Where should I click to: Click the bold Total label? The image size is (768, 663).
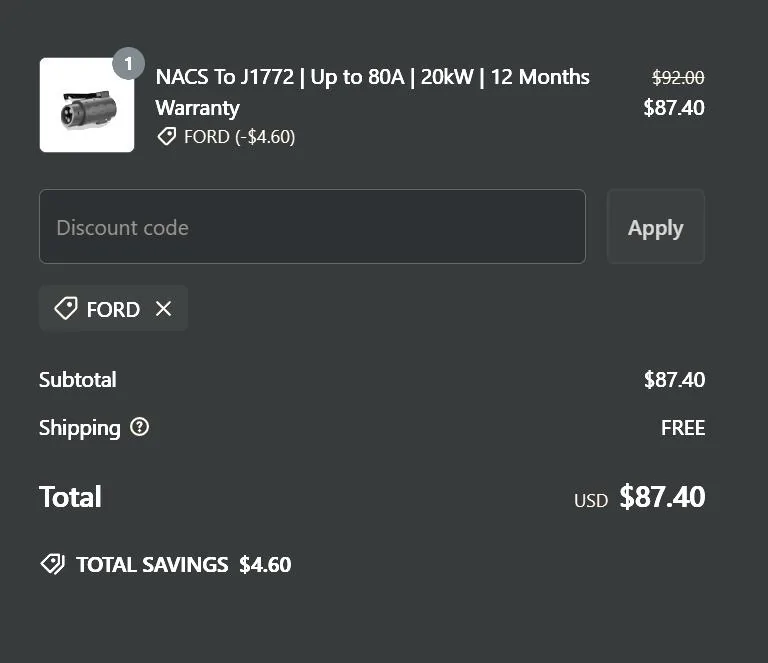(x=70, y=497)
